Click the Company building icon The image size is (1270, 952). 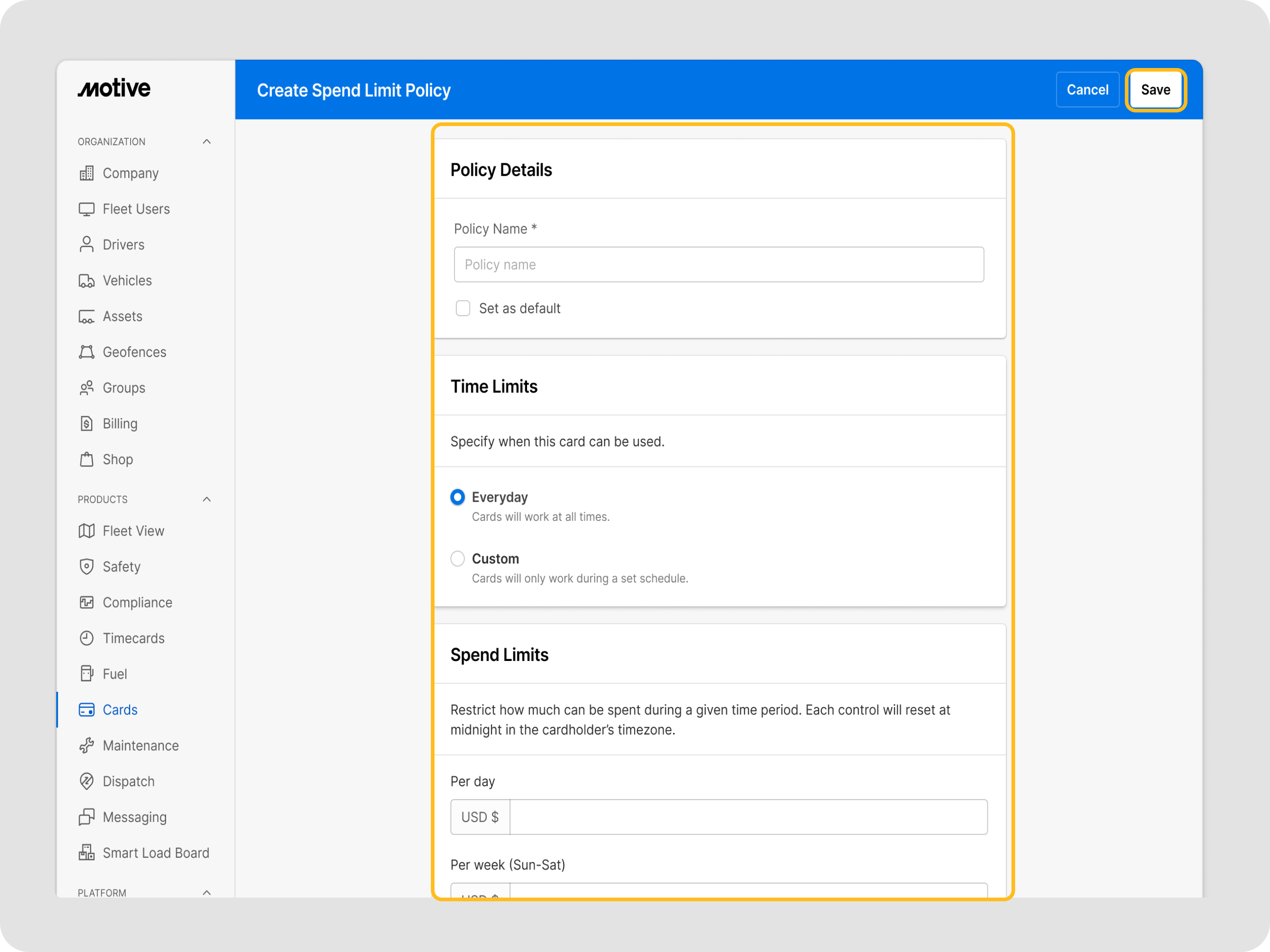(x=86, y=173)
